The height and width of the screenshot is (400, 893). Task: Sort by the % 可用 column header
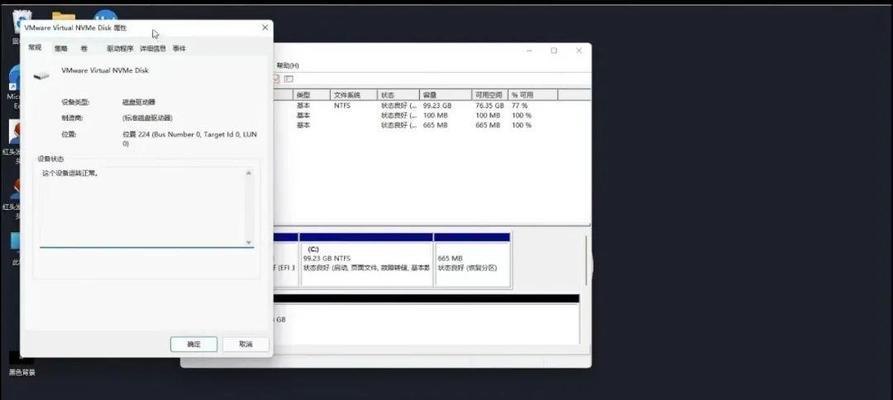point(533,95)
